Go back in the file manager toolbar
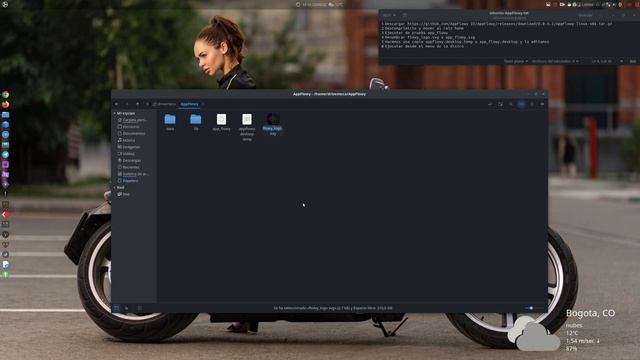Image resolution: width=640 pixels, height=360 pixels. click(117, 104)
